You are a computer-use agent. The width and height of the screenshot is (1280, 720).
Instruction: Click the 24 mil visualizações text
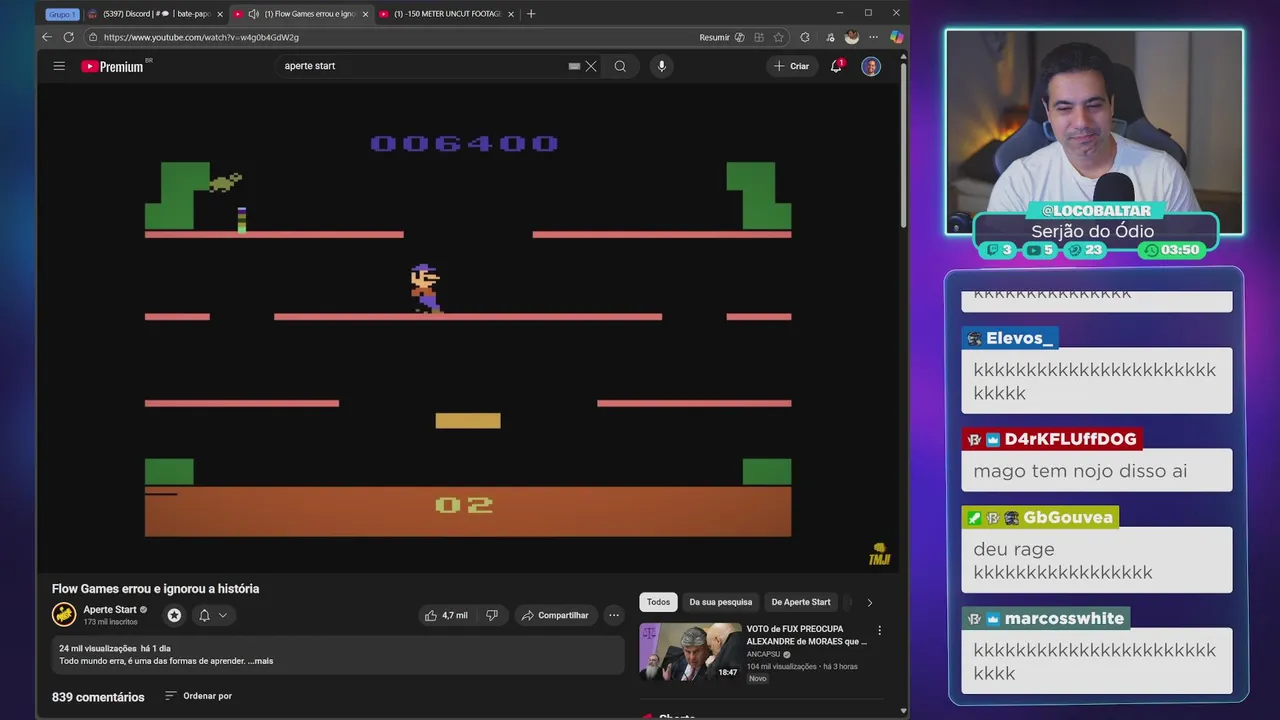coord(98,649)
